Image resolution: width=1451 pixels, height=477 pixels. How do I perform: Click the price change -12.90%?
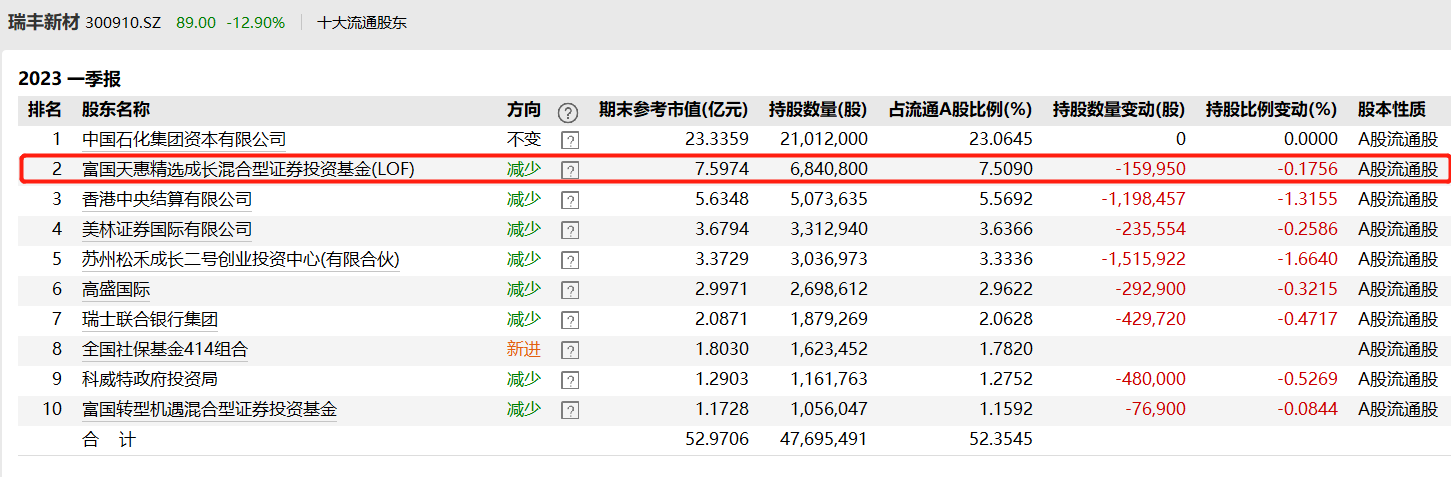(x=256, y=22)
